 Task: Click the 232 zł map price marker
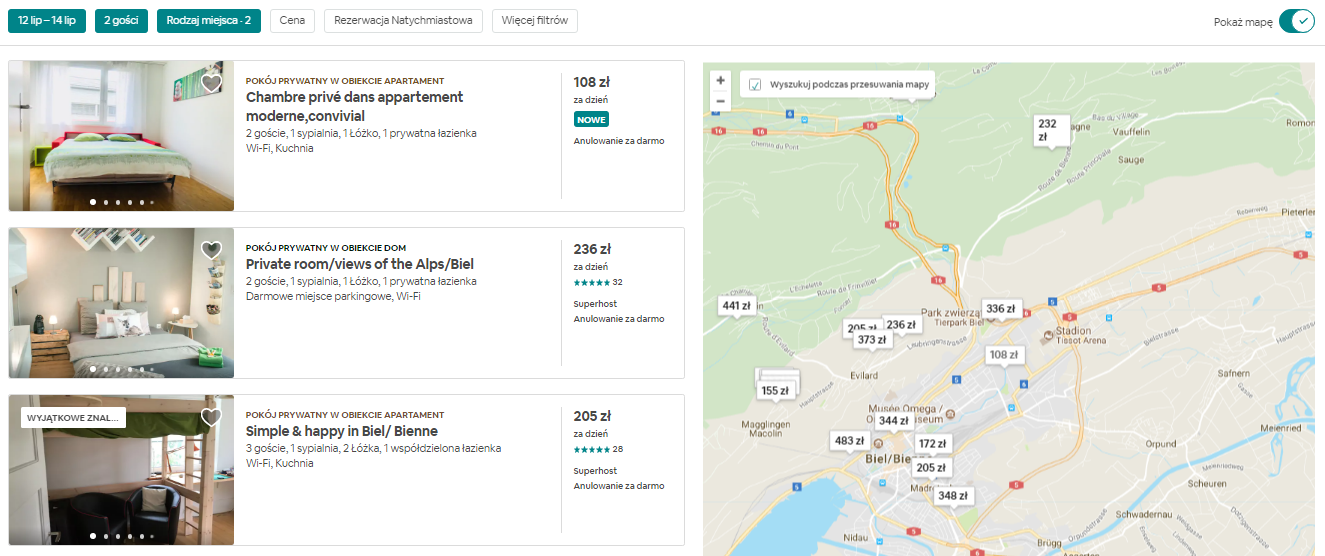(x=1047, y=130)
